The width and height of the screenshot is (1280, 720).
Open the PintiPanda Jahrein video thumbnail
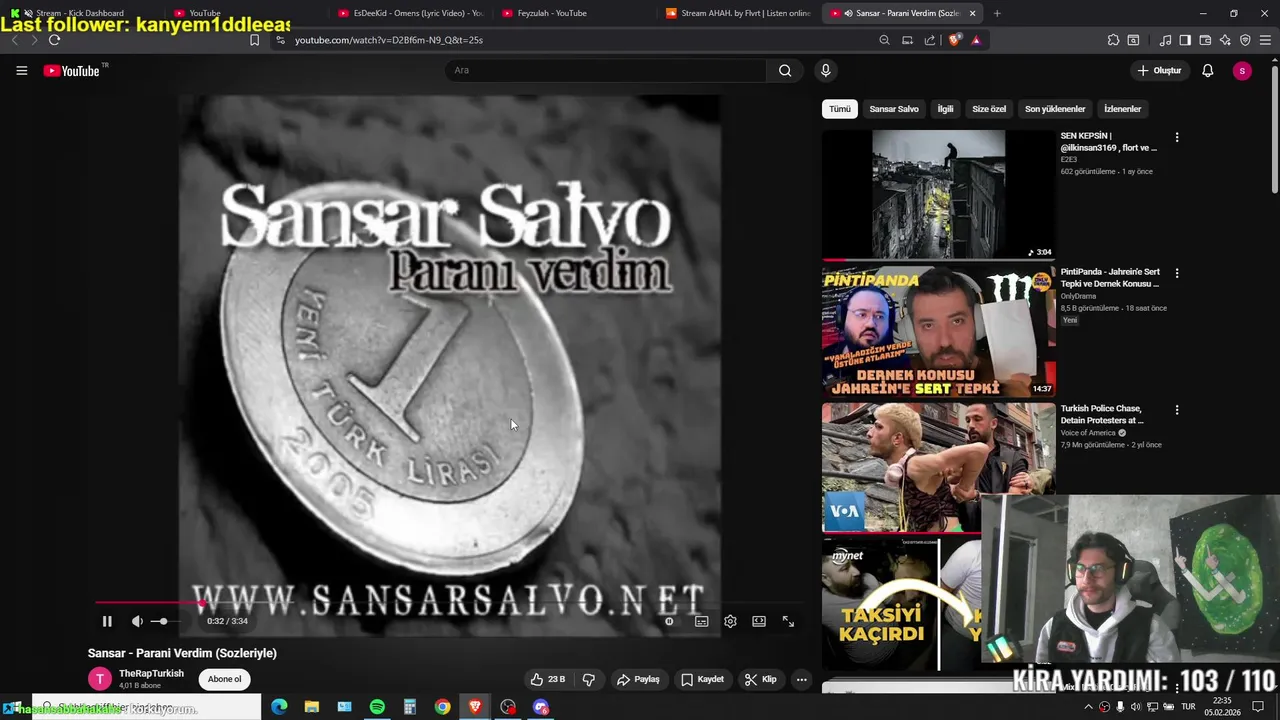tap(938, 331)
